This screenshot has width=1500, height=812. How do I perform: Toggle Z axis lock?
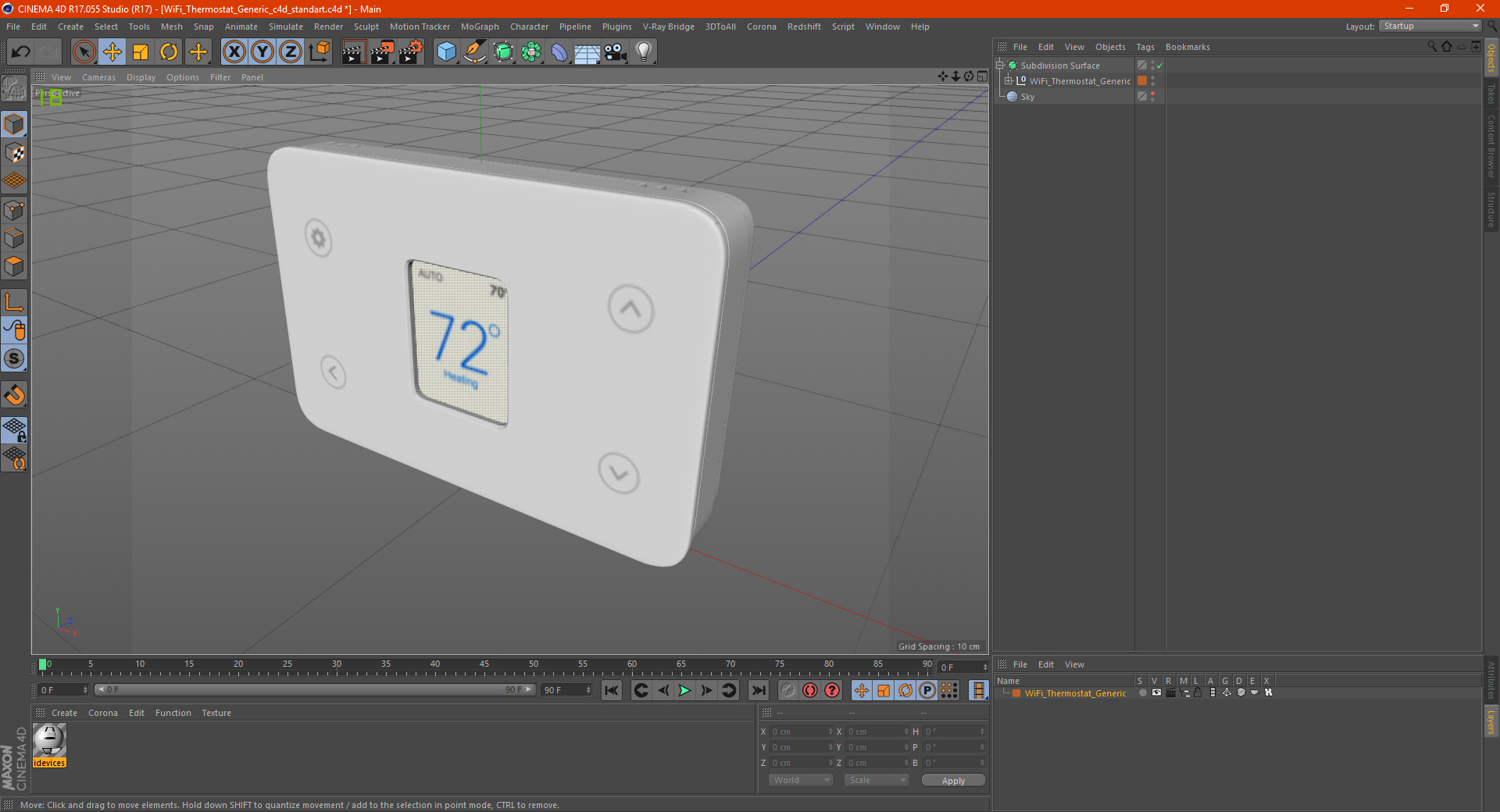tap(291, 52)
